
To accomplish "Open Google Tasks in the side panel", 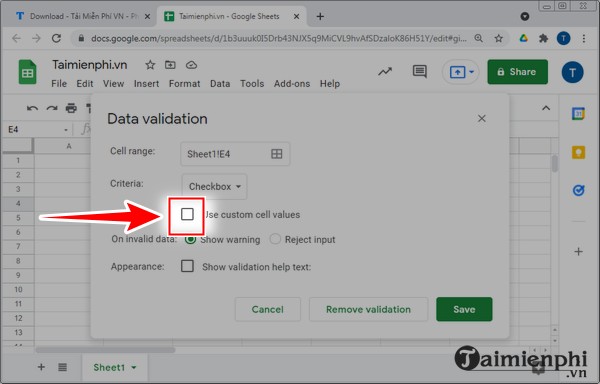I will pos(578,190).
